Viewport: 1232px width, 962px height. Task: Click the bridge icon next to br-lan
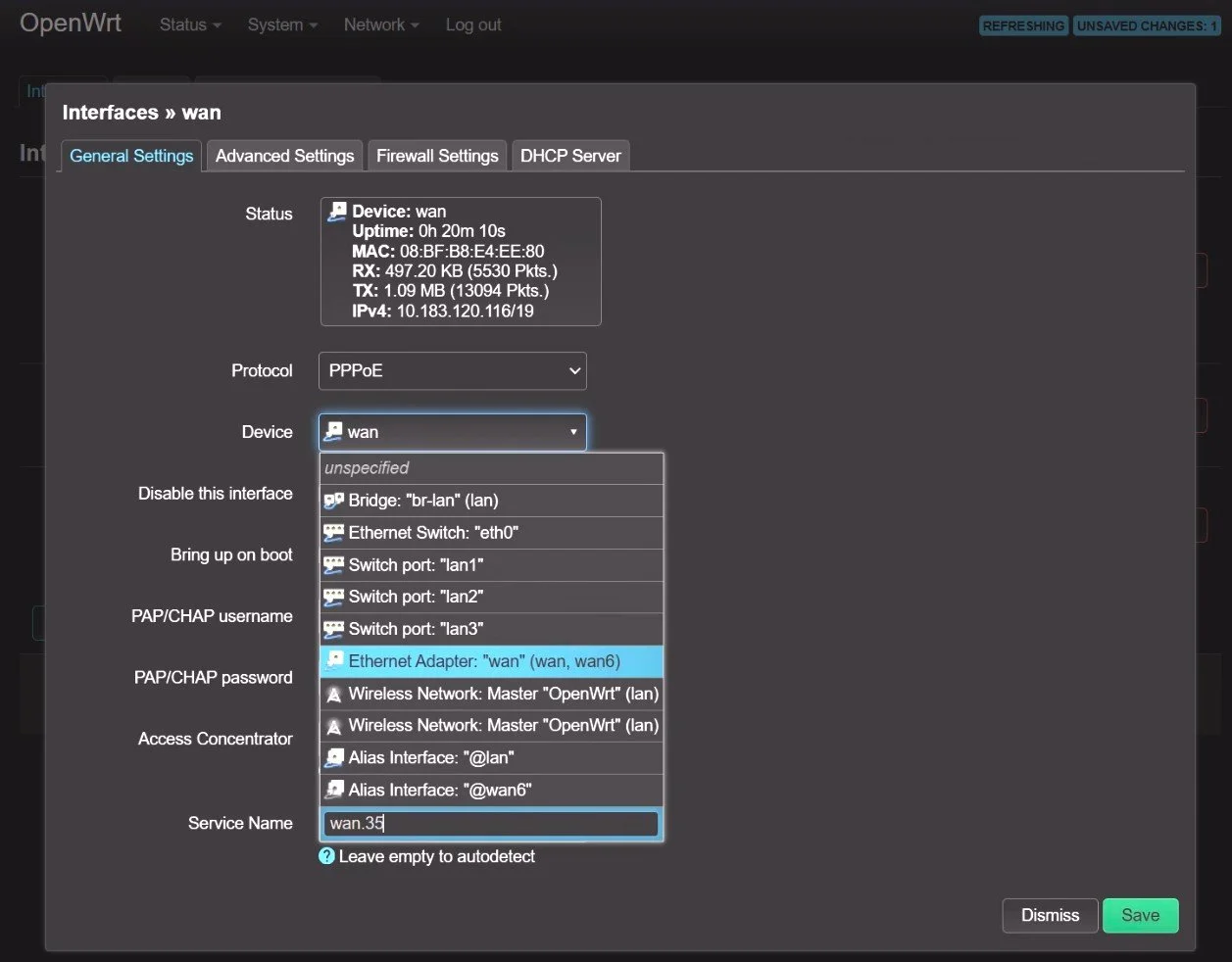point(333,501)
